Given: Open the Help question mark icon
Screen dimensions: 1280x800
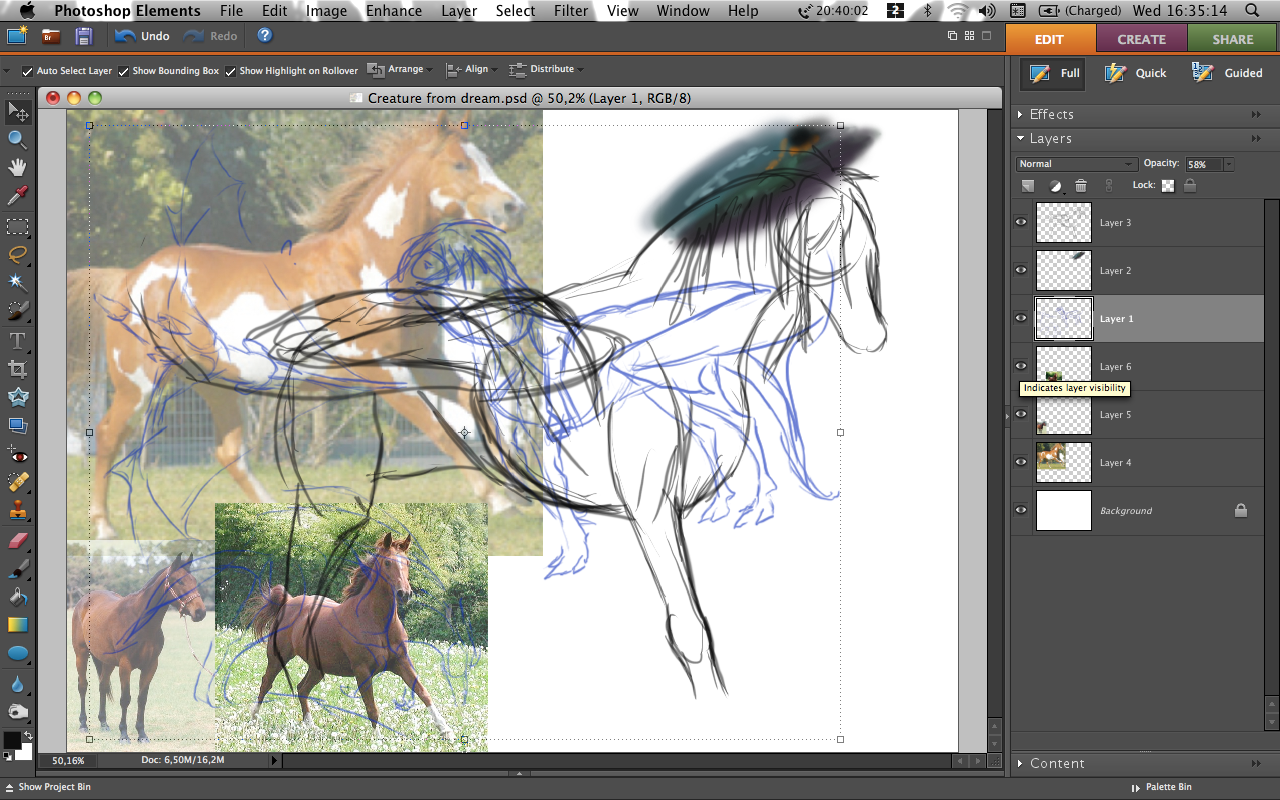Looking at the screenshot, I should pyautogui.click(x=265, y=35).
